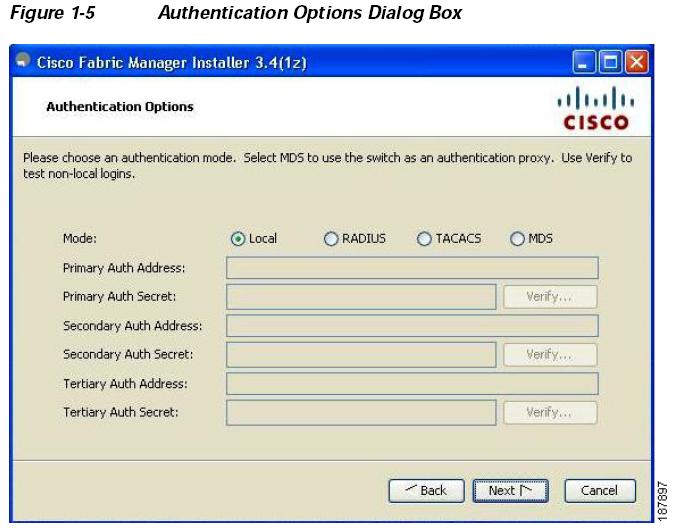Minimize the installer window
674x532 pixels.
pyautogui.click(x=584, y=62)
